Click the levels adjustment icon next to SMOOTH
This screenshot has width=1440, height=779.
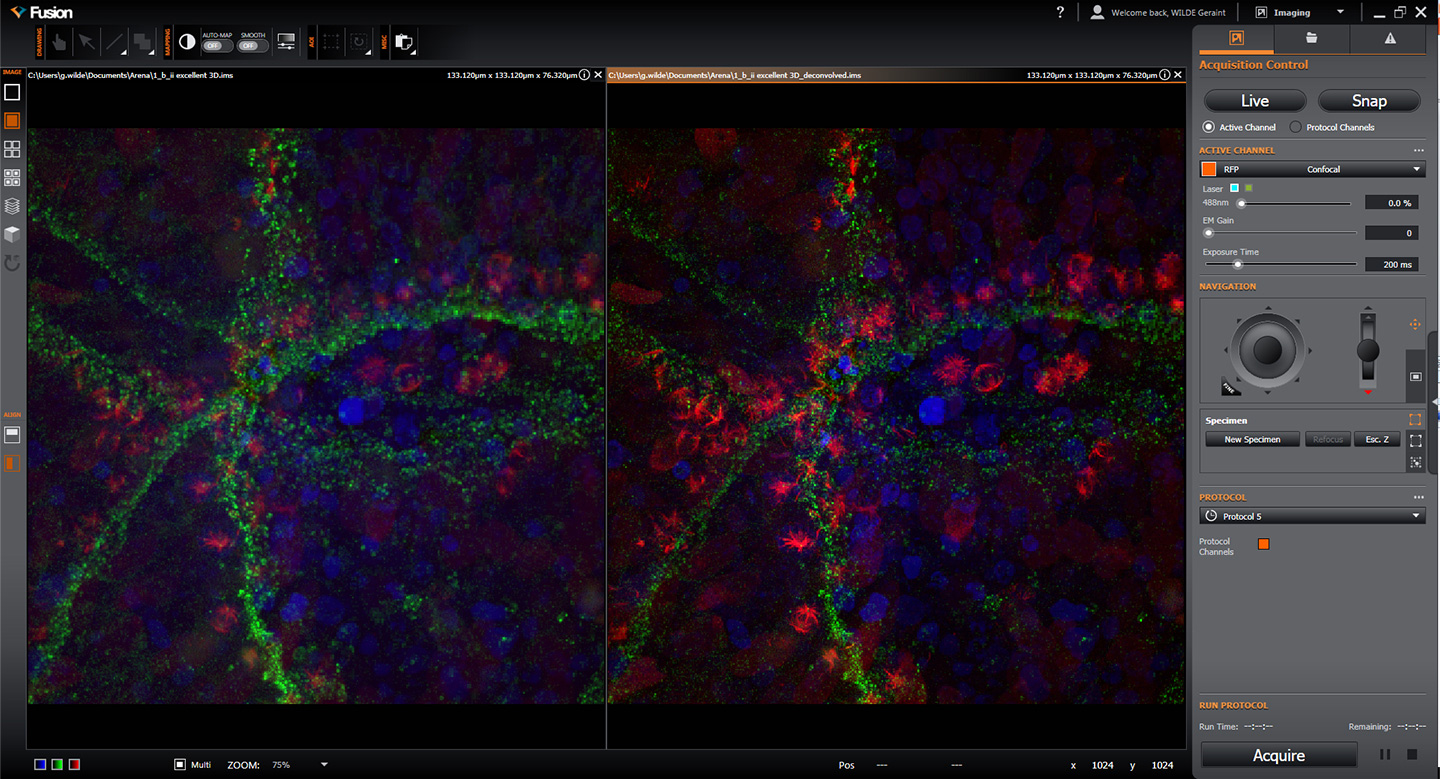point(287,42)
